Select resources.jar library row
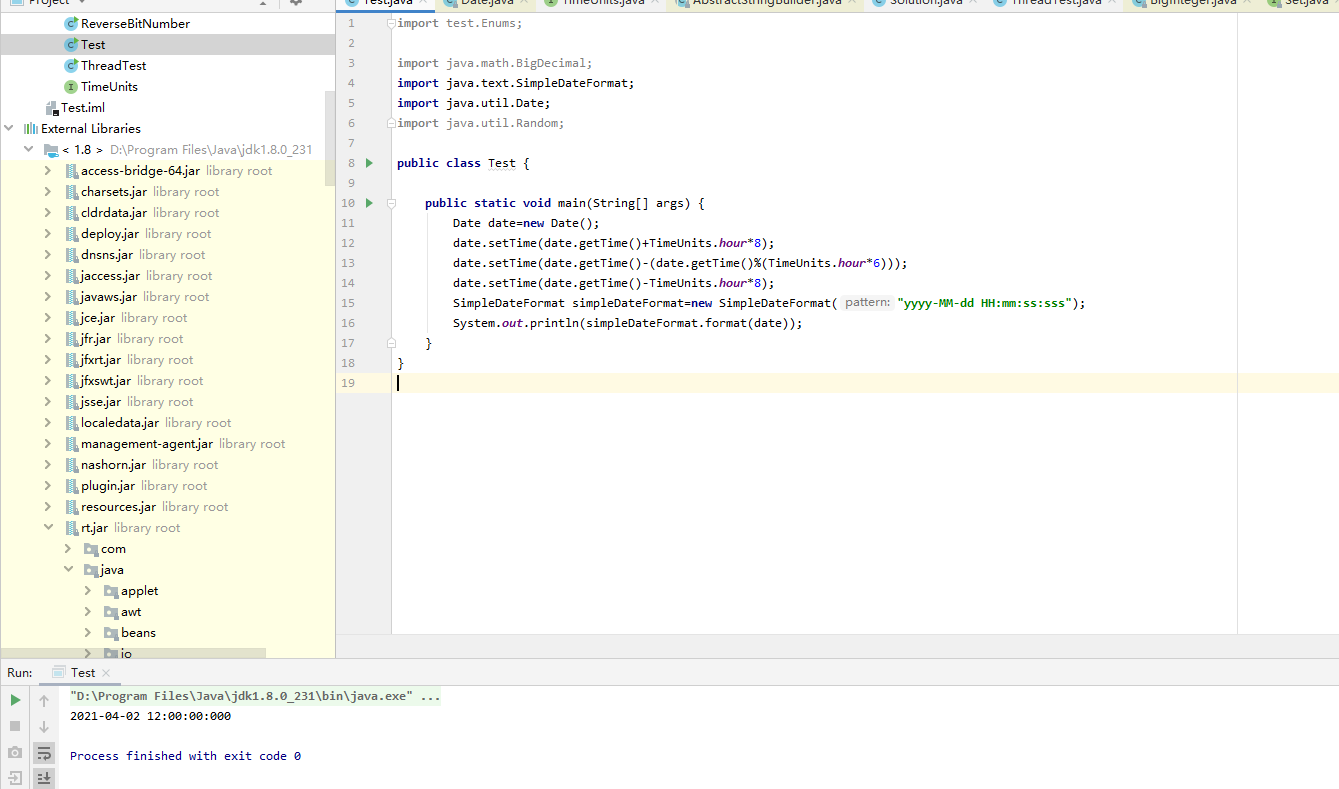1339x789 pixels. (168, 507)
